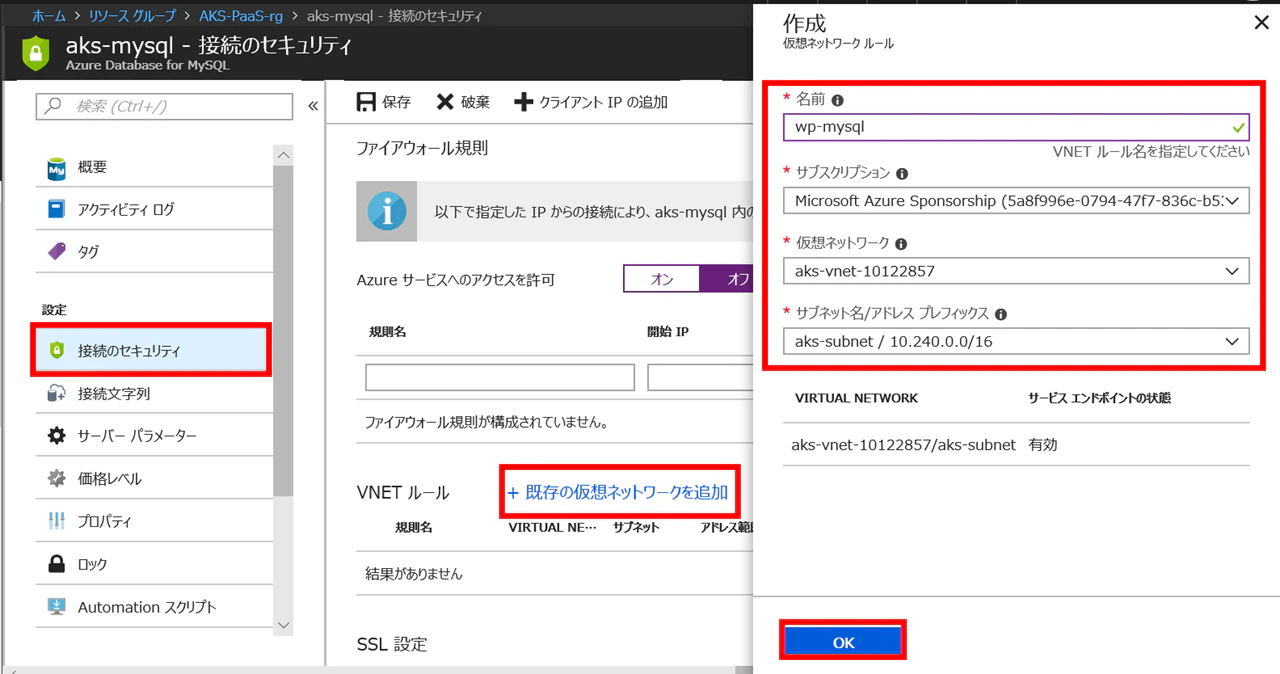Click the OK button

(x=843, y=642)
